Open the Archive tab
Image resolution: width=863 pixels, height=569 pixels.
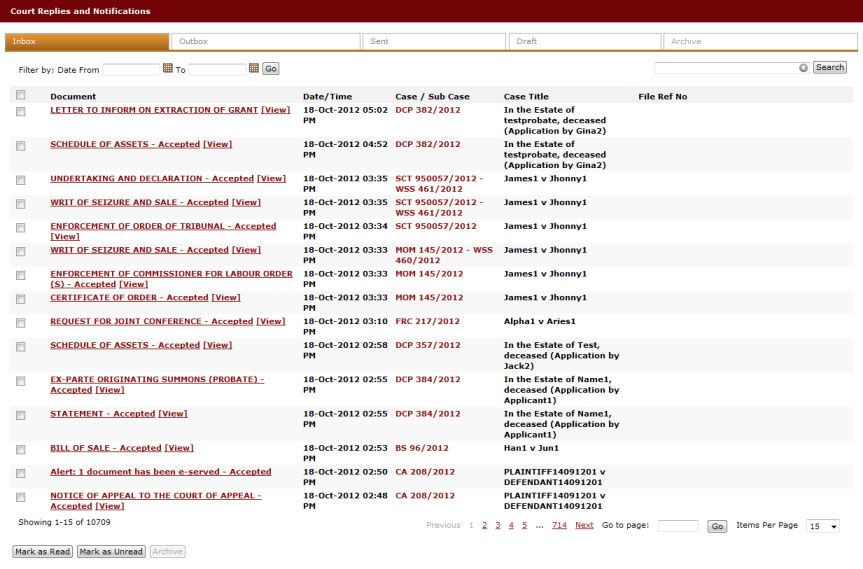759,42
